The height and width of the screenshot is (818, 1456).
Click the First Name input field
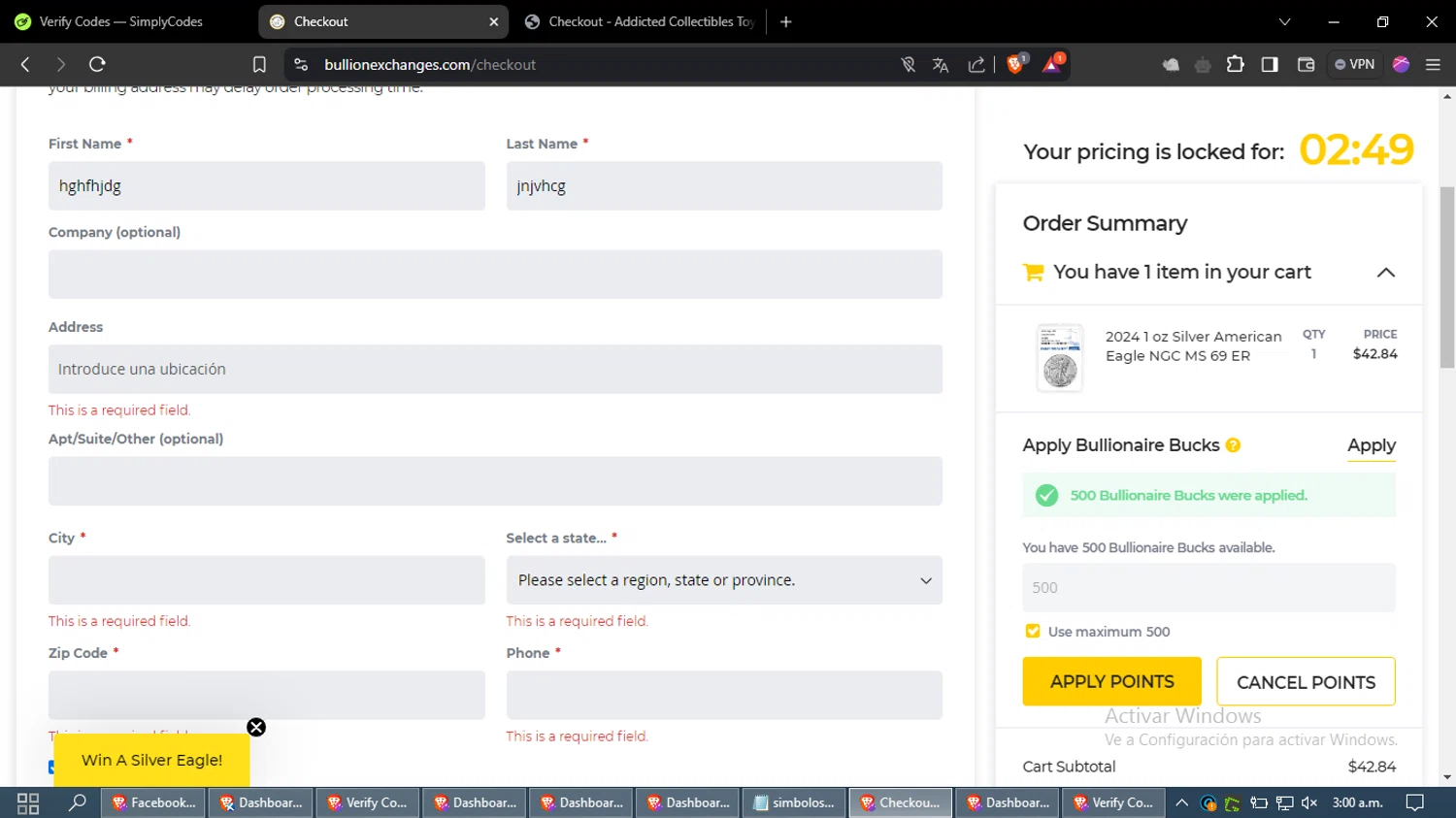click(x=267, y=185)
